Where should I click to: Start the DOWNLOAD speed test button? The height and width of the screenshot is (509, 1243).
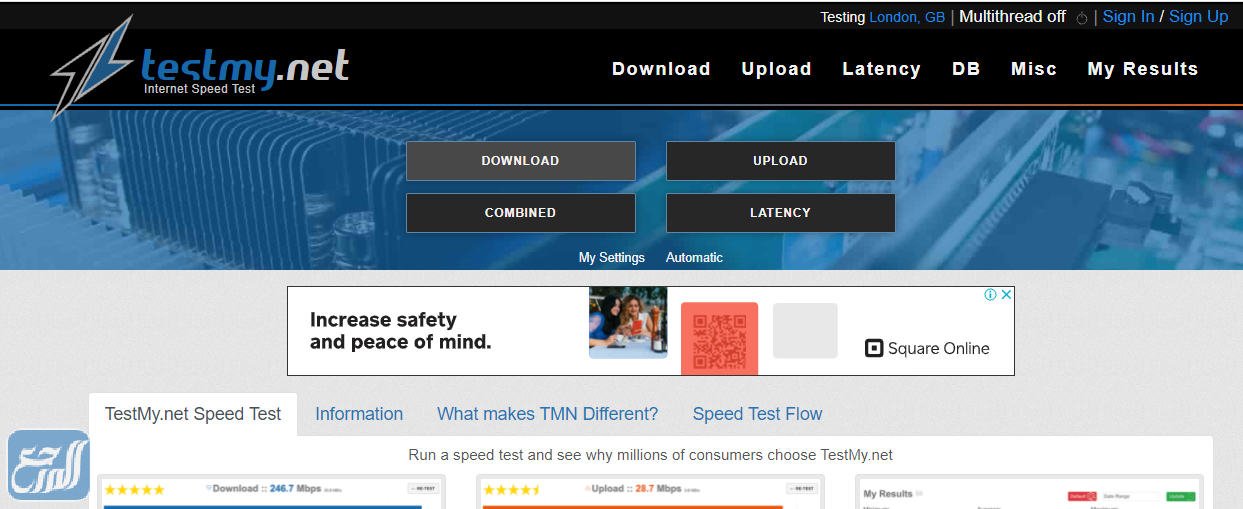[x=520, y=161]
